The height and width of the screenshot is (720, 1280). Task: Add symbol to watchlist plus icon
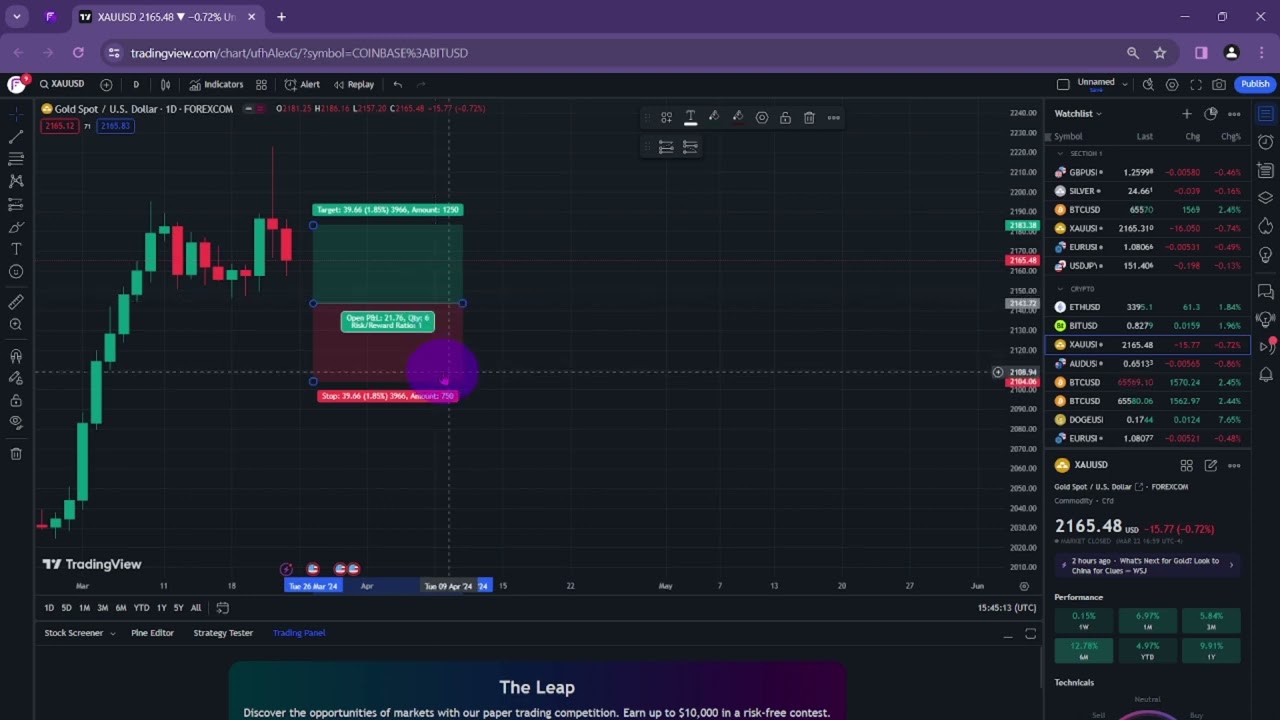1186,114
